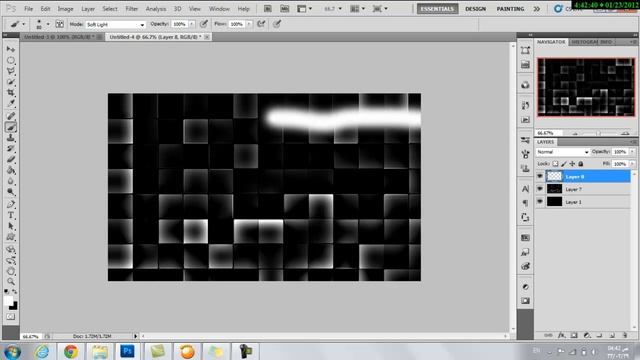Screen dimensions: 640x360
Task: Select the Spot Healing Brush tool
Action: 11,116
